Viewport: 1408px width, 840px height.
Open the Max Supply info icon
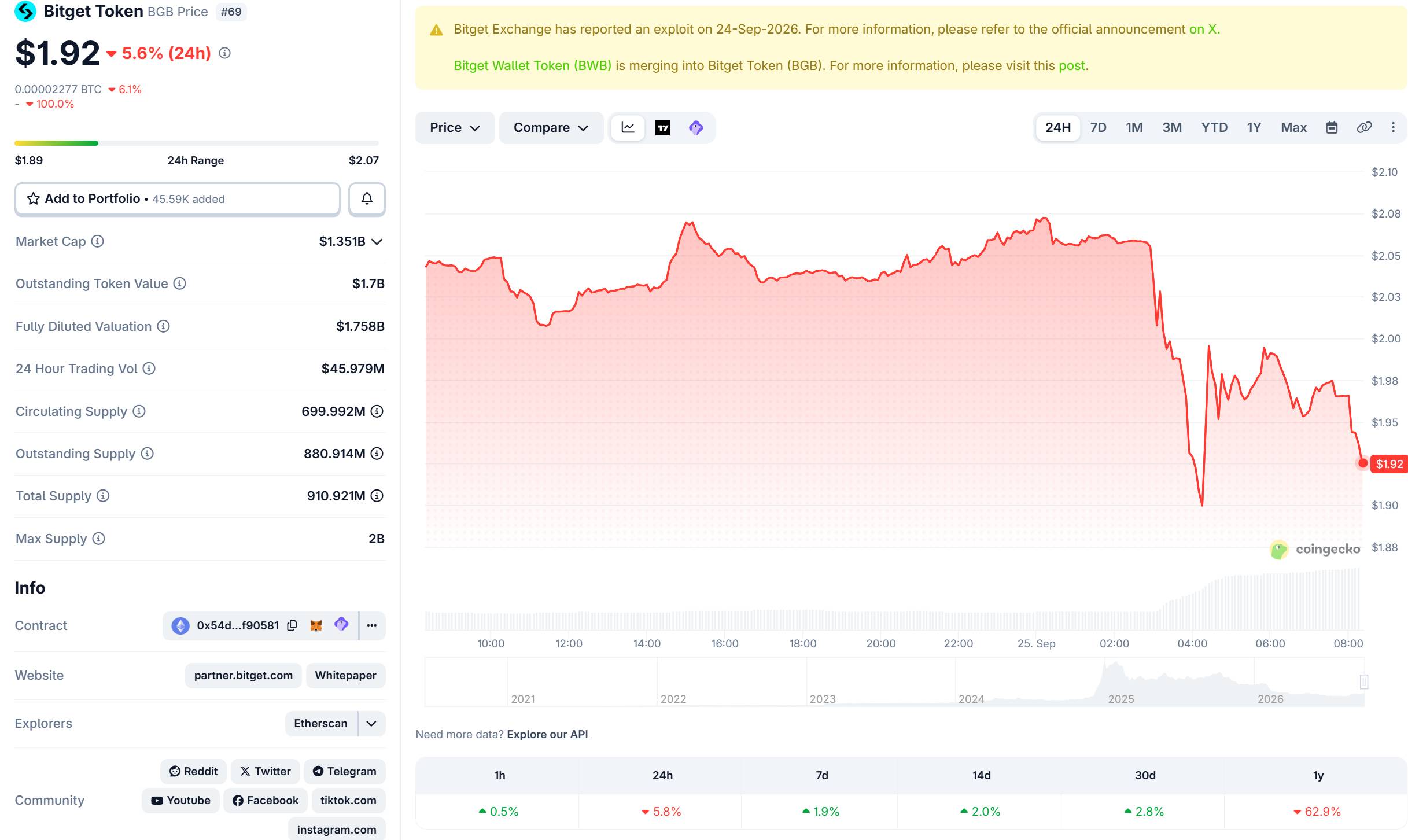click(99, 539)
